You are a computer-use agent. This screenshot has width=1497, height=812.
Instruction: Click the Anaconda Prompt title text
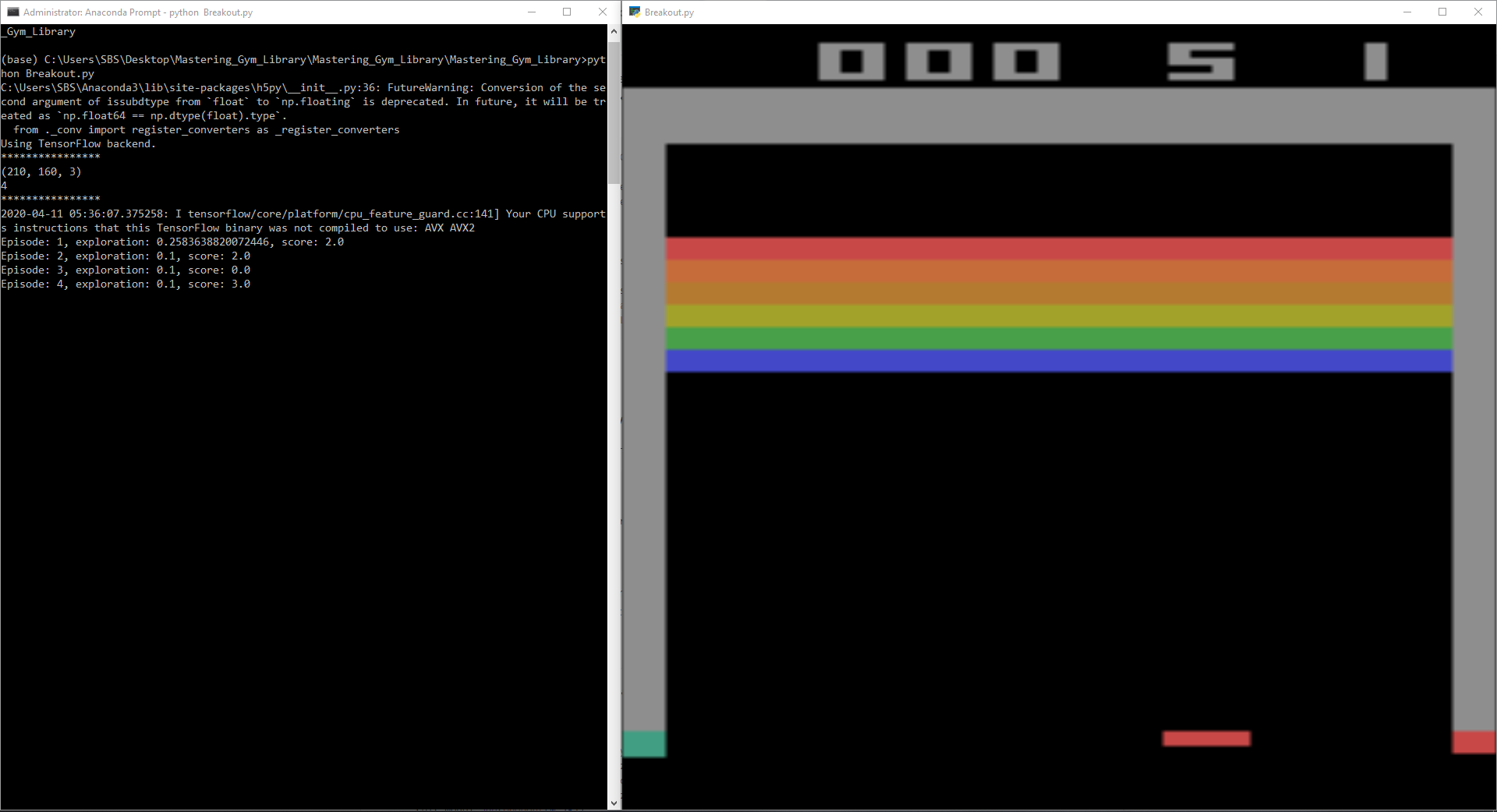click(138, 12)
